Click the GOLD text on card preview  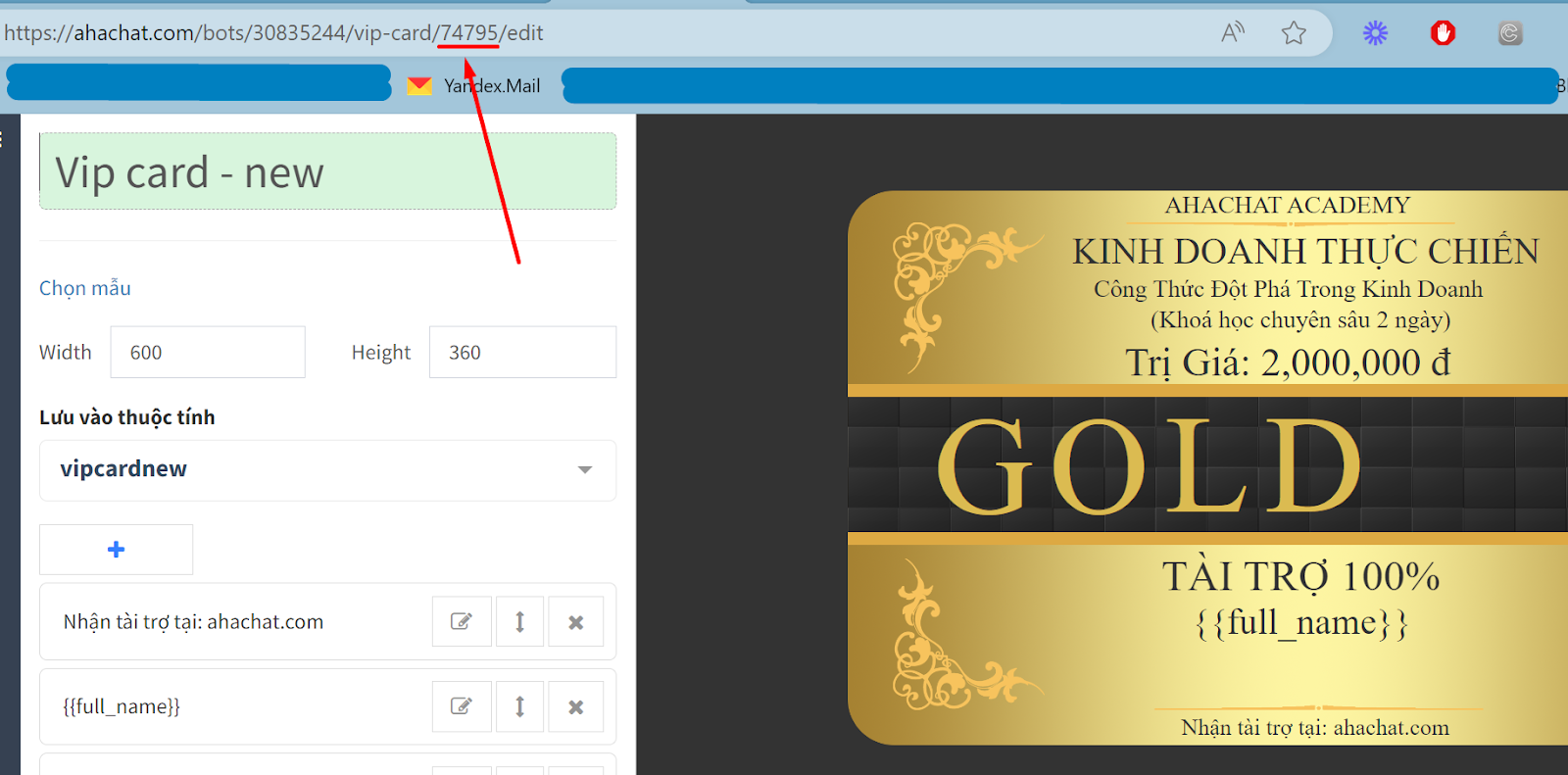coord(1149,465)
